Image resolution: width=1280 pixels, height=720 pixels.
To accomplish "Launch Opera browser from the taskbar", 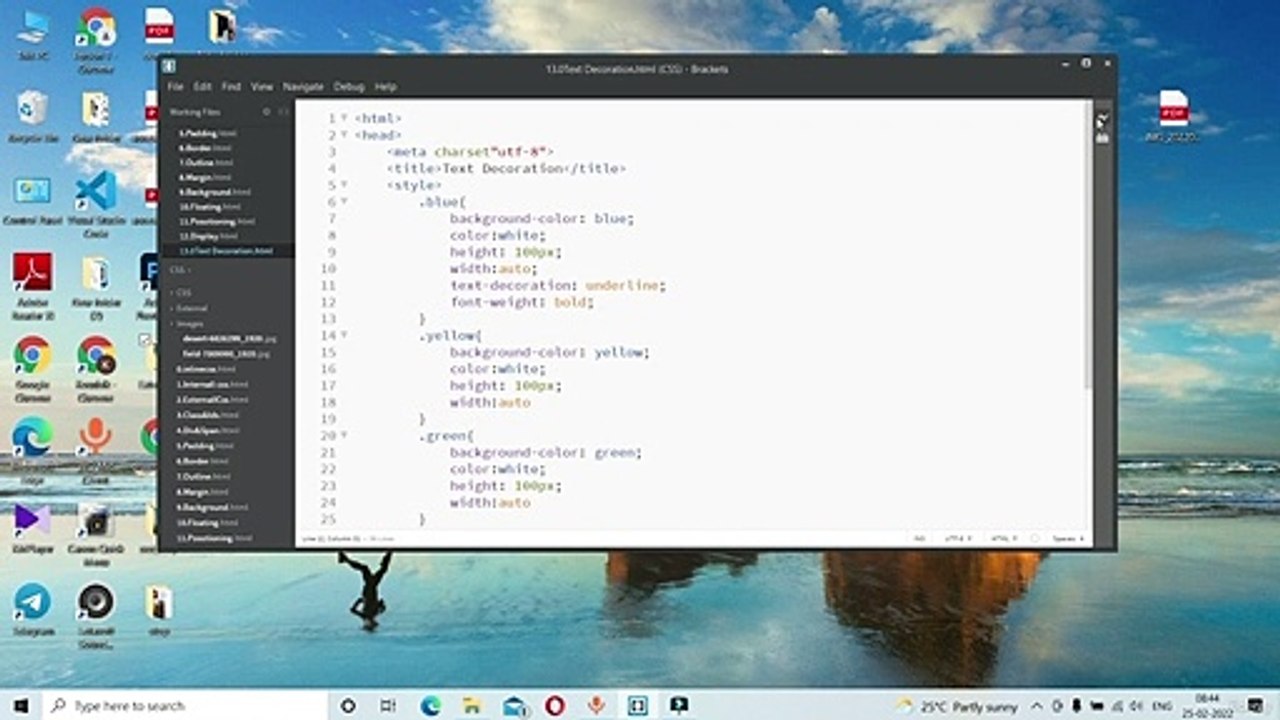I will point(554,706).
